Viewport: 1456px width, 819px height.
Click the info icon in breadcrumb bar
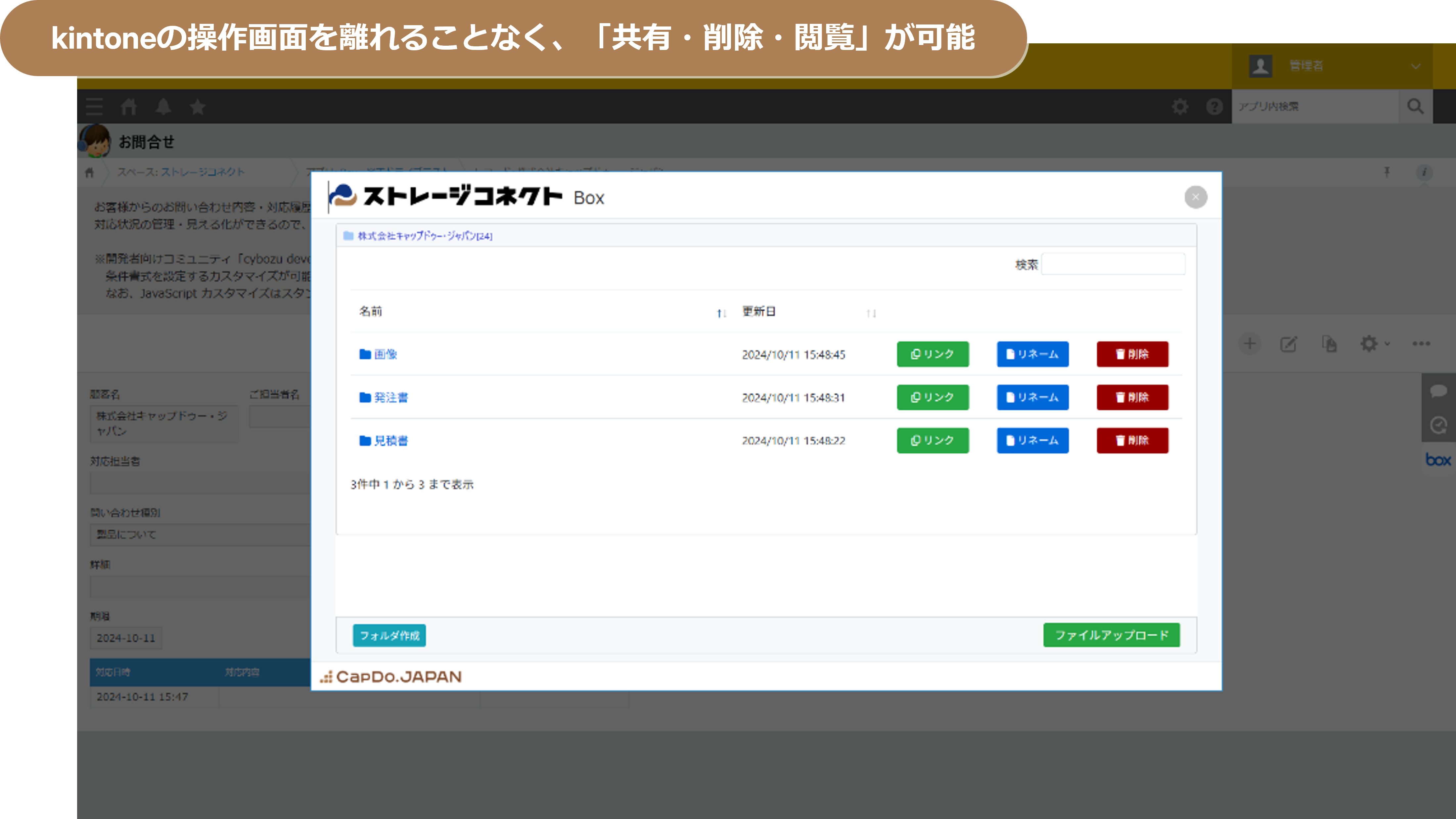(x=1424, y=172)
